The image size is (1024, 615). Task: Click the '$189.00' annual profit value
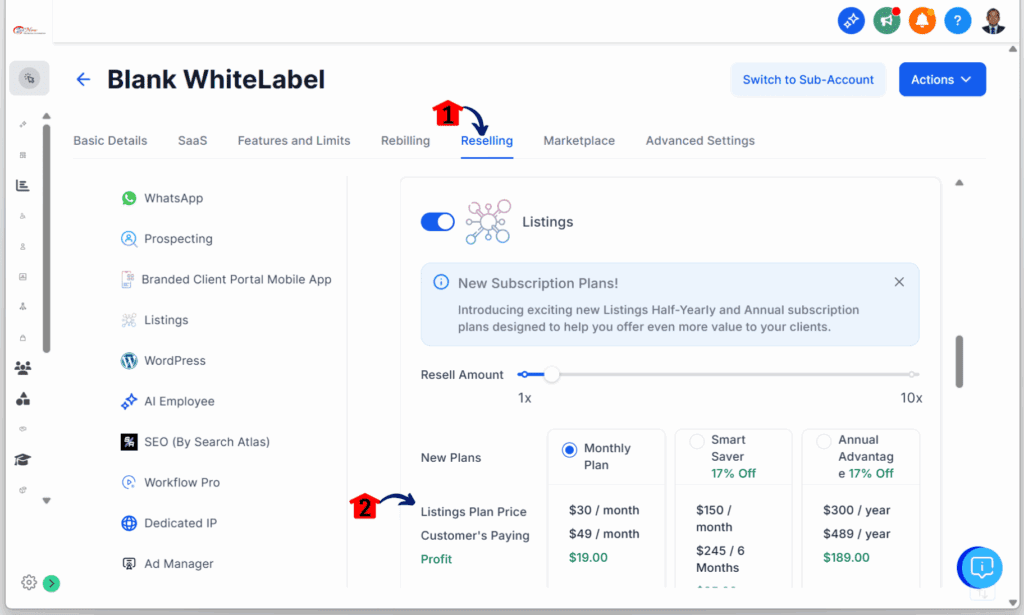[x=846, y=558]
